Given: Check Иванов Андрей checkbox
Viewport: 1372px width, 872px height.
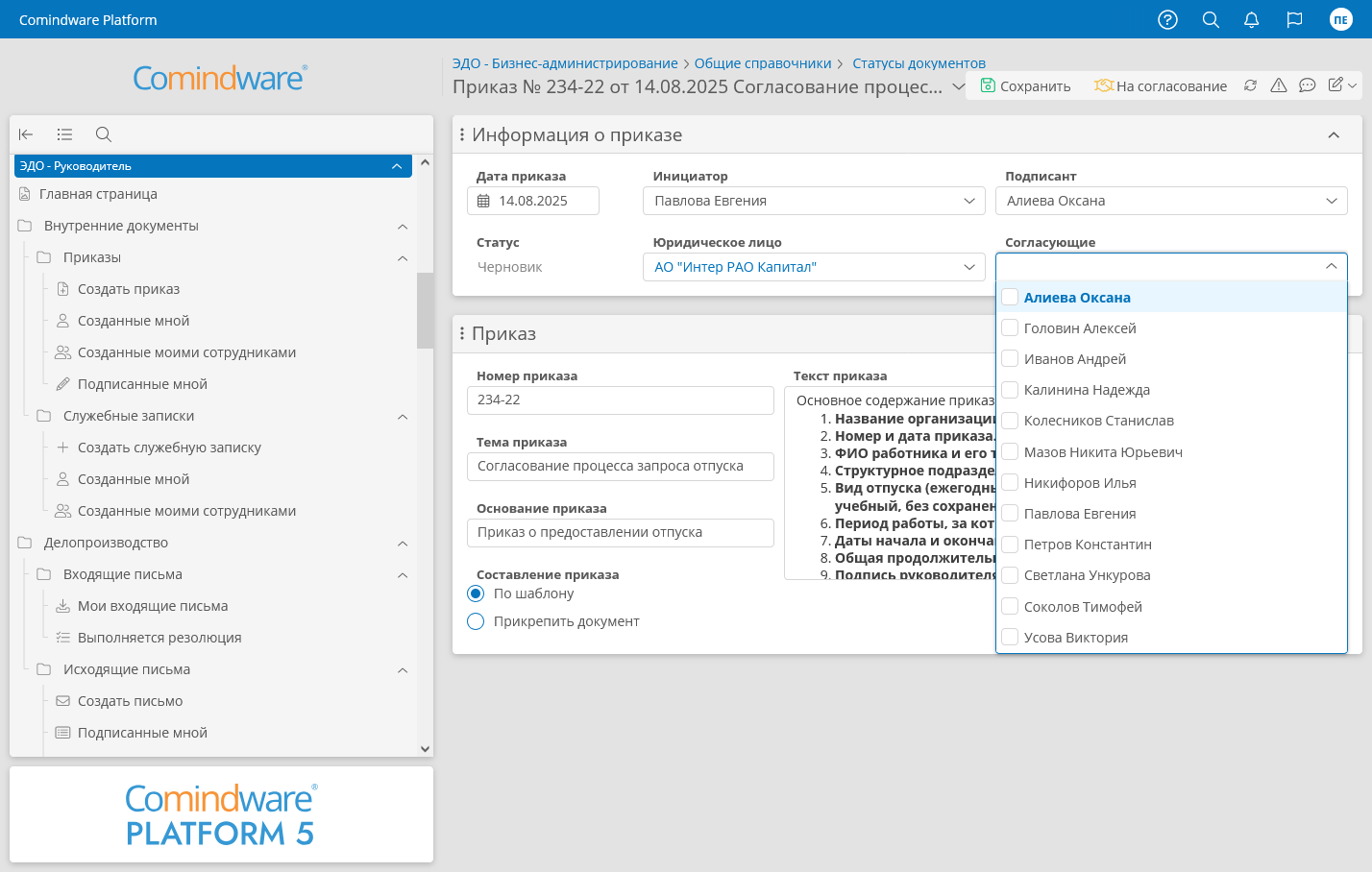Looking at the screenshot, I should (1010, 358).
